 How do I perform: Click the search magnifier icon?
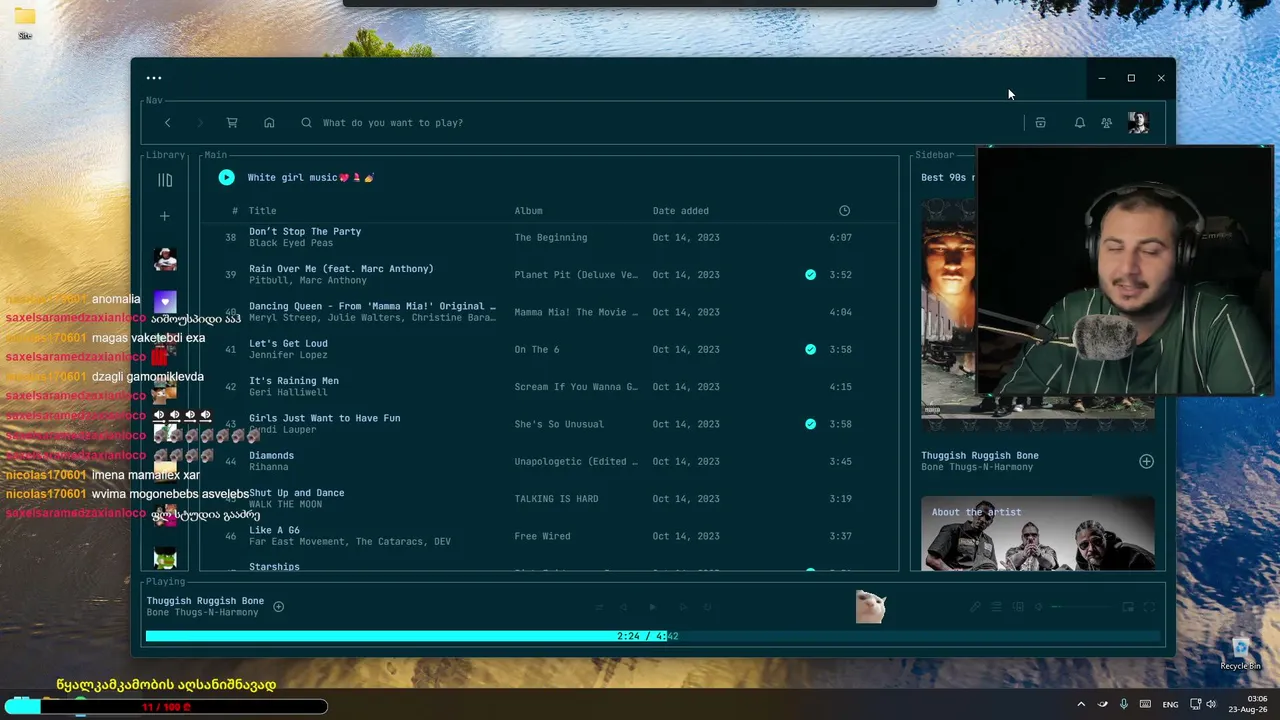click(306, 123)
